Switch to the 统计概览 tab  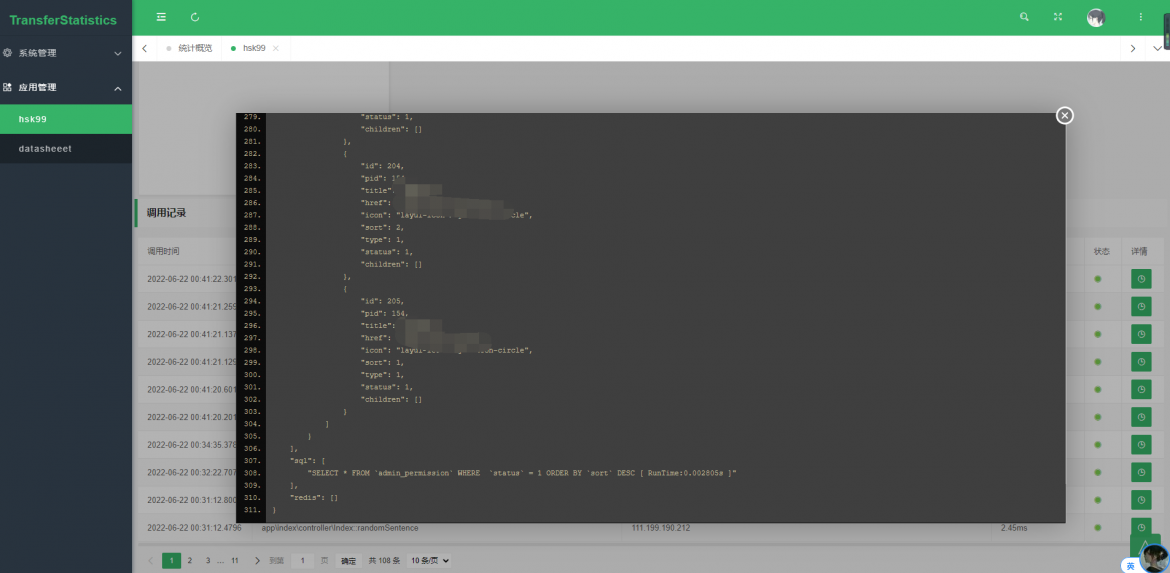[195, 48]
